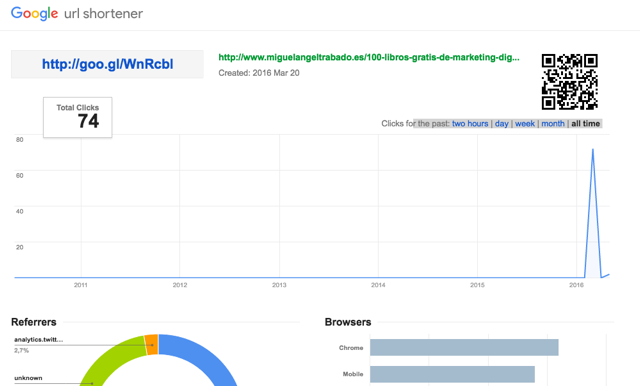The image size is (640, 386).
Task: Click the 2016 peak on the clicks chart
Action: [x=593, y=150]
